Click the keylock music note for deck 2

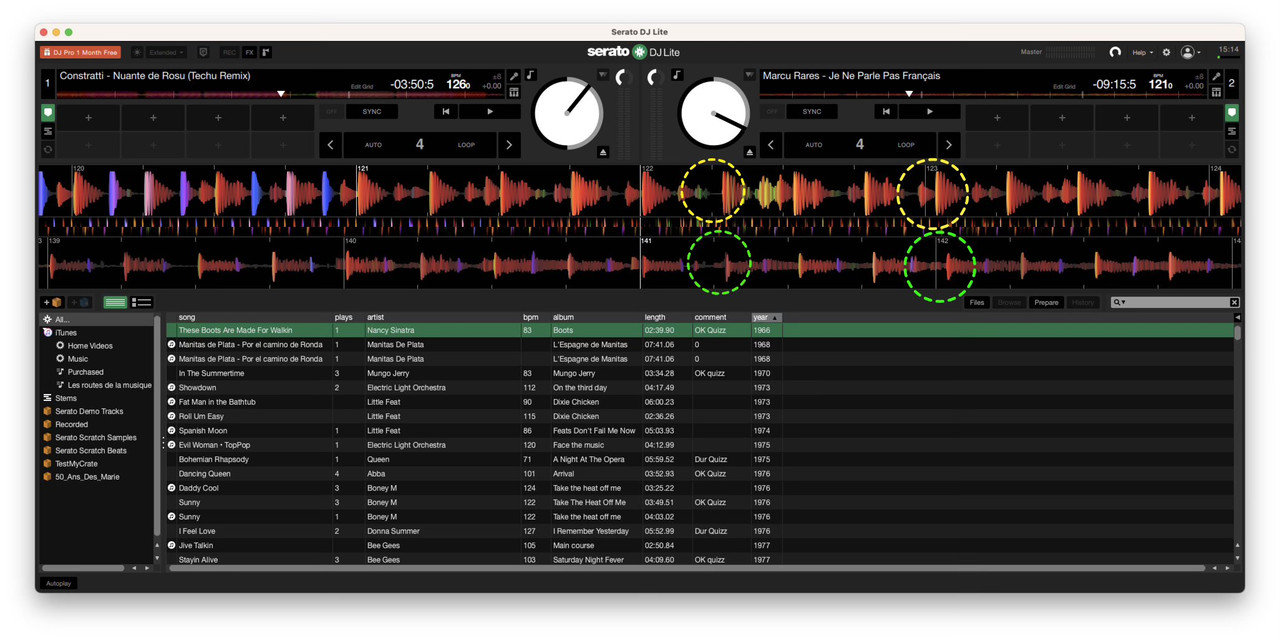[677, 75]
